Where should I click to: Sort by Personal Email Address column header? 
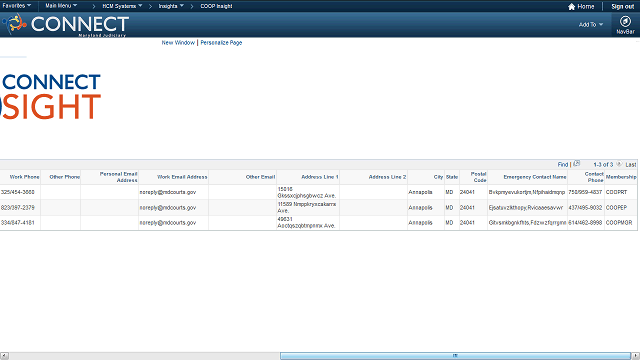tap(118, 177)
